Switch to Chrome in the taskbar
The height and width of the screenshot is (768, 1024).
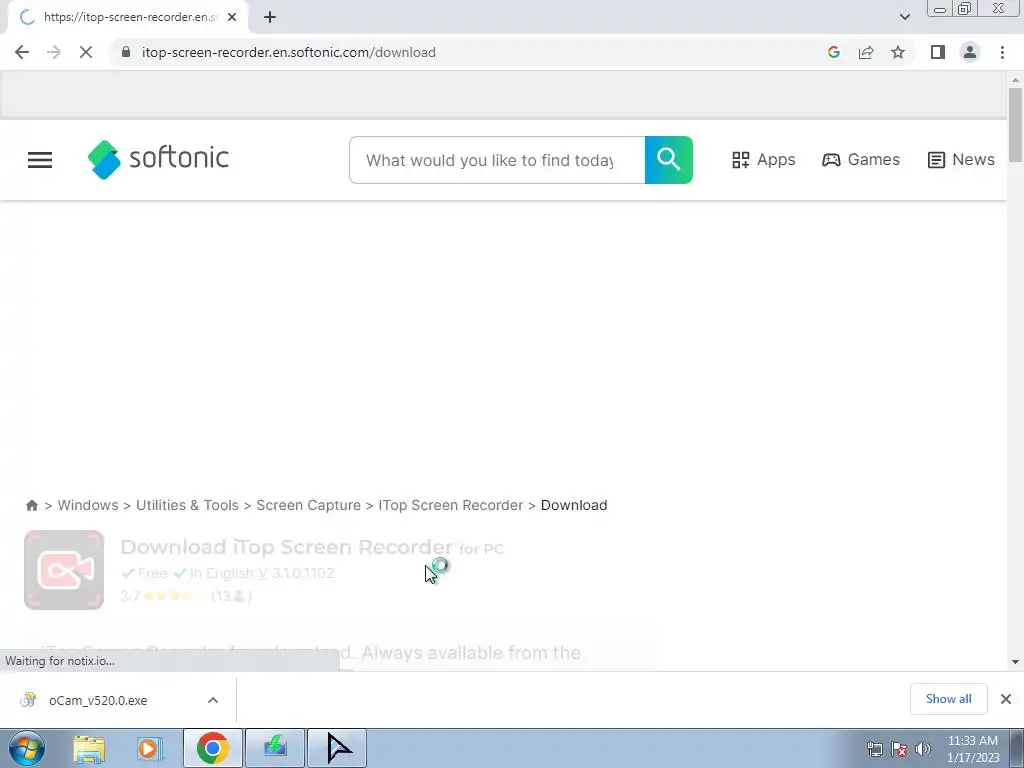pyautogui.click(x=213, y=748)
